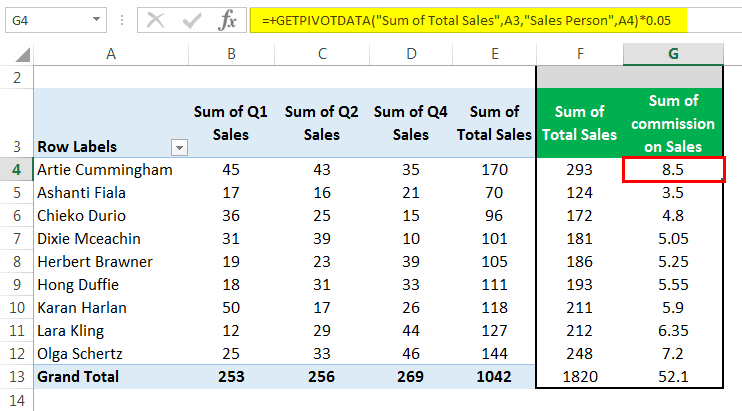Select cell G4 showing 8.5

pyautogui.click(x=673, y=169)
